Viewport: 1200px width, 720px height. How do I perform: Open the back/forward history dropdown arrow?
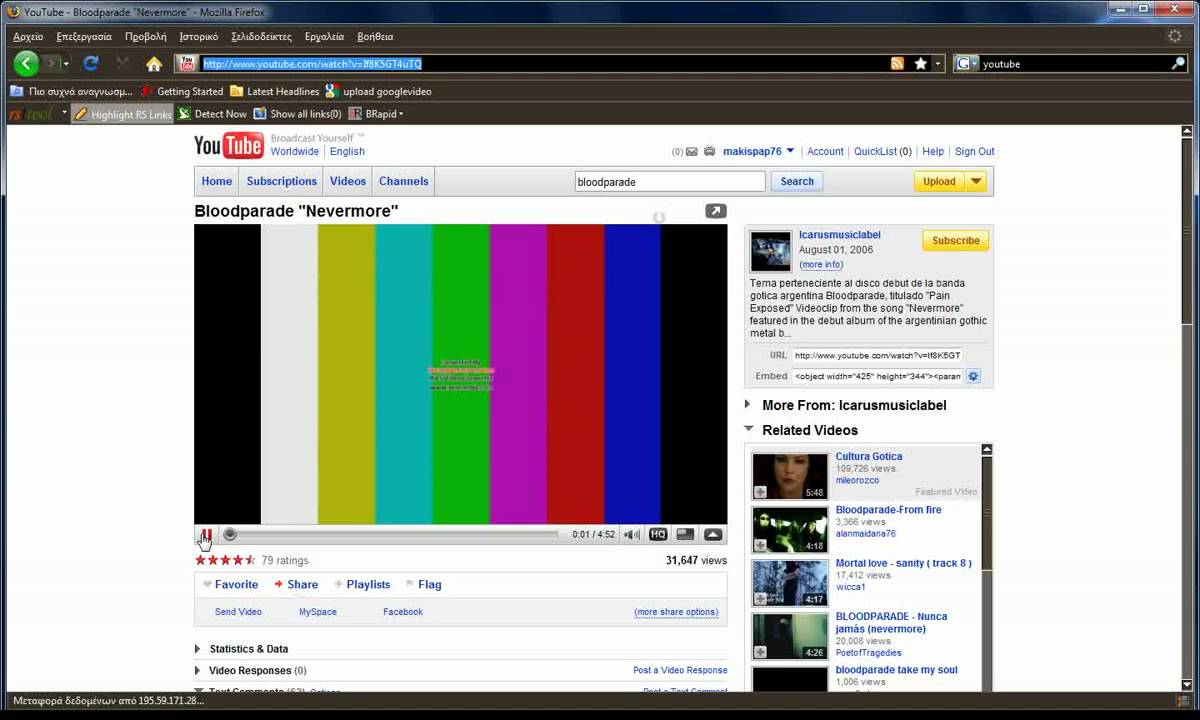66,63
